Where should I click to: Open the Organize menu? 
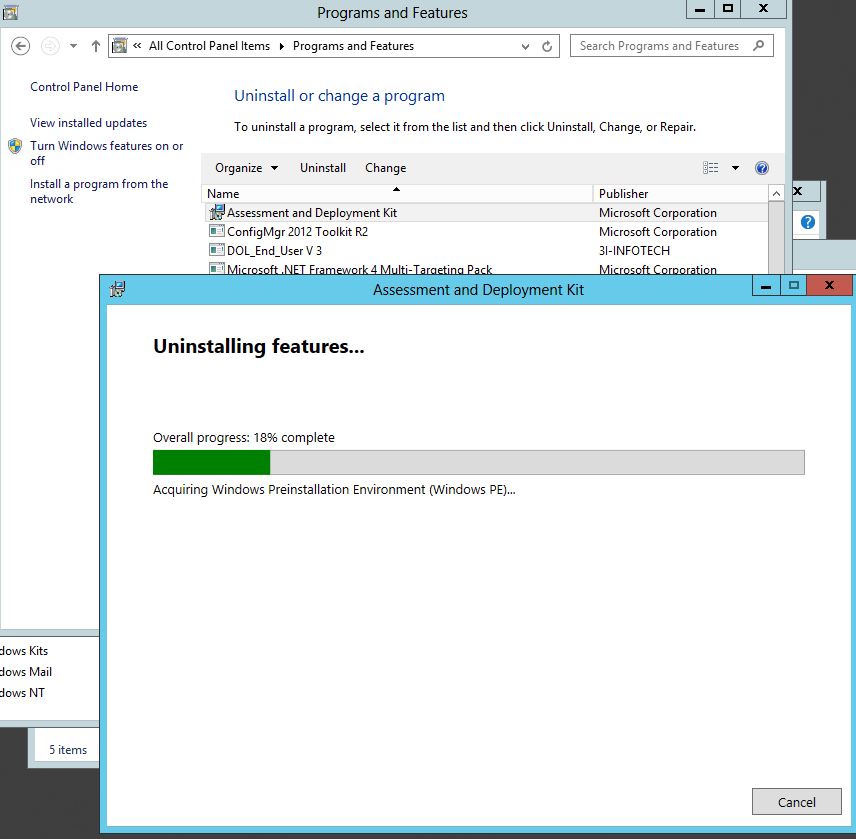pos(246,168)
